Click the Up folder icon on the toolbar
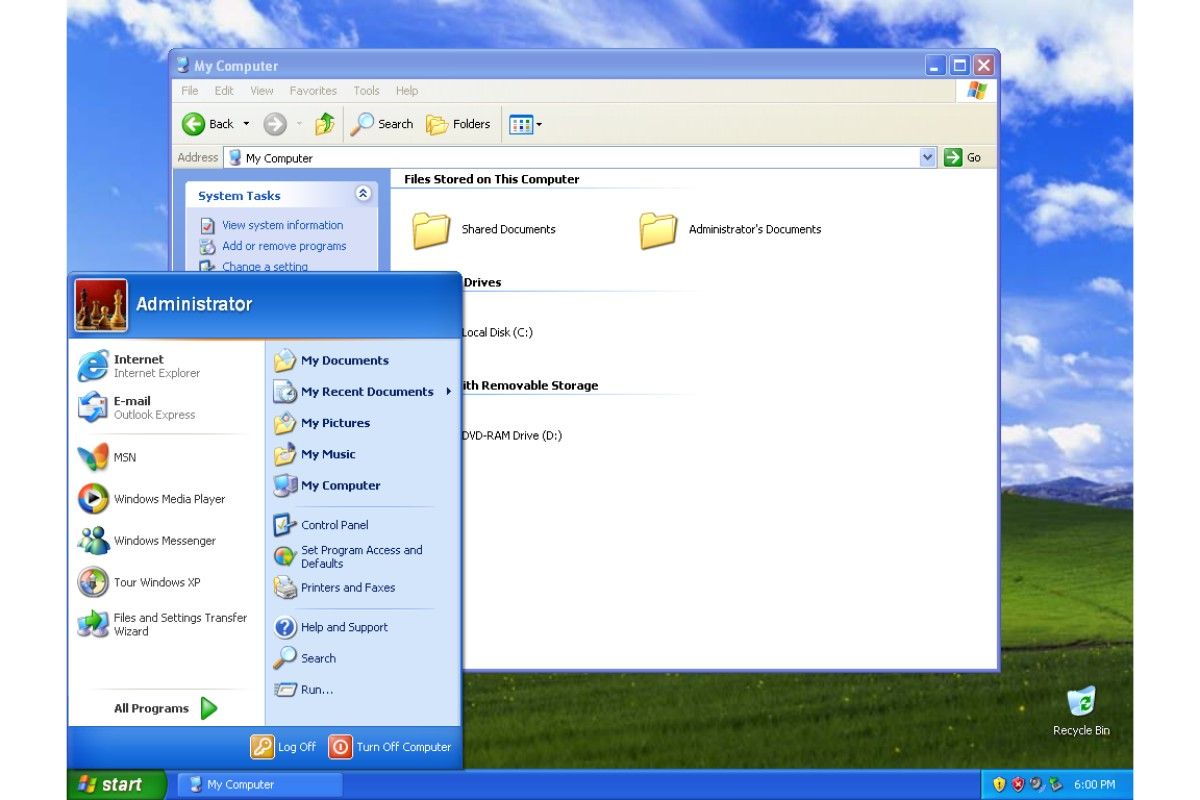 [x=322, y=123]
